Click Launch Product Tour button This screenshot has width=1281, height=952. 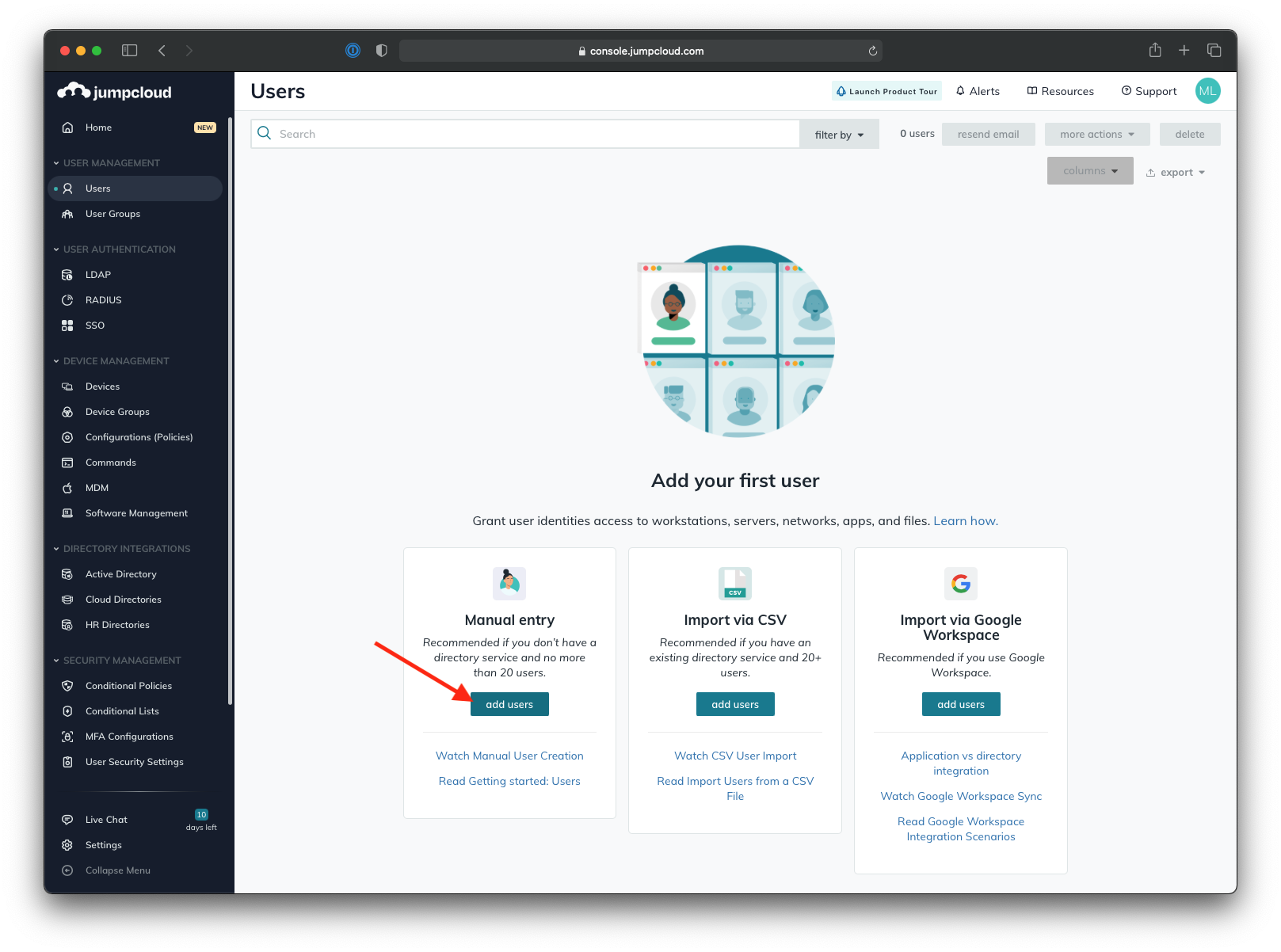886,91
